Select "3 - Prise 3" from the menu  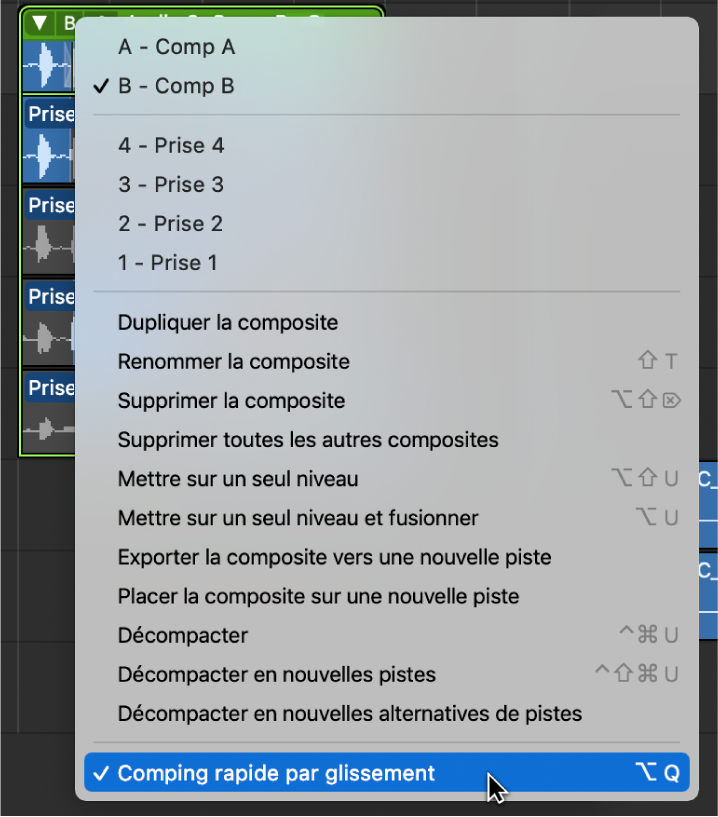tap(171, 184)
